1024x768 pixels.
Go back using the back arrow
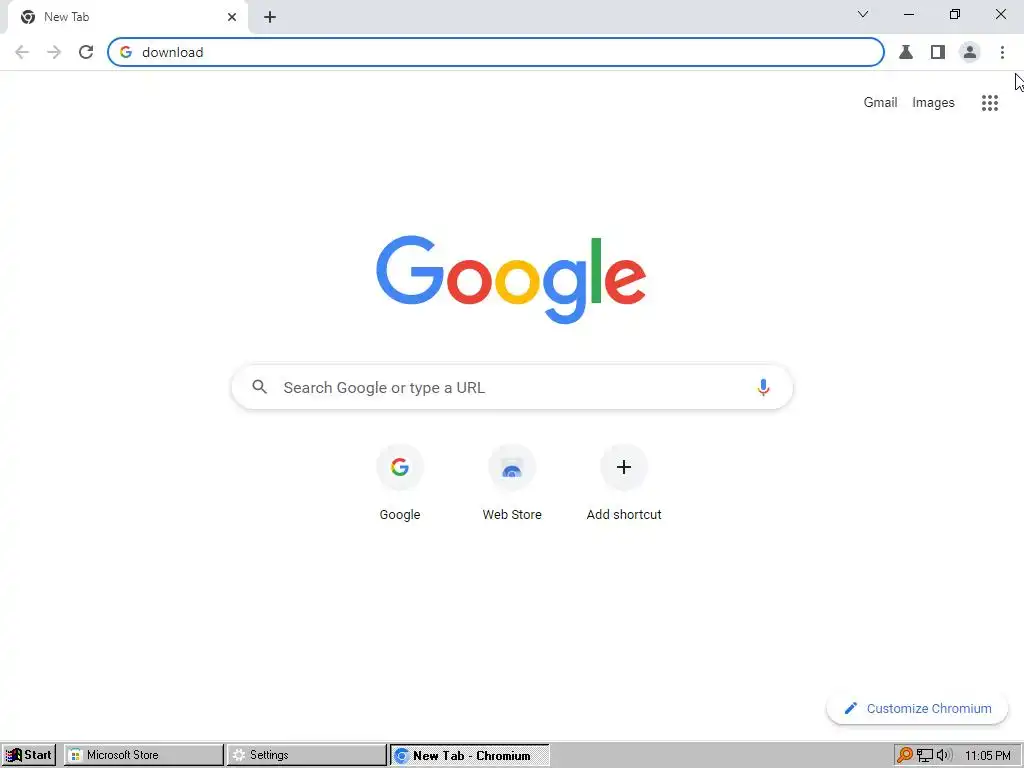click(x=22, y=52)
